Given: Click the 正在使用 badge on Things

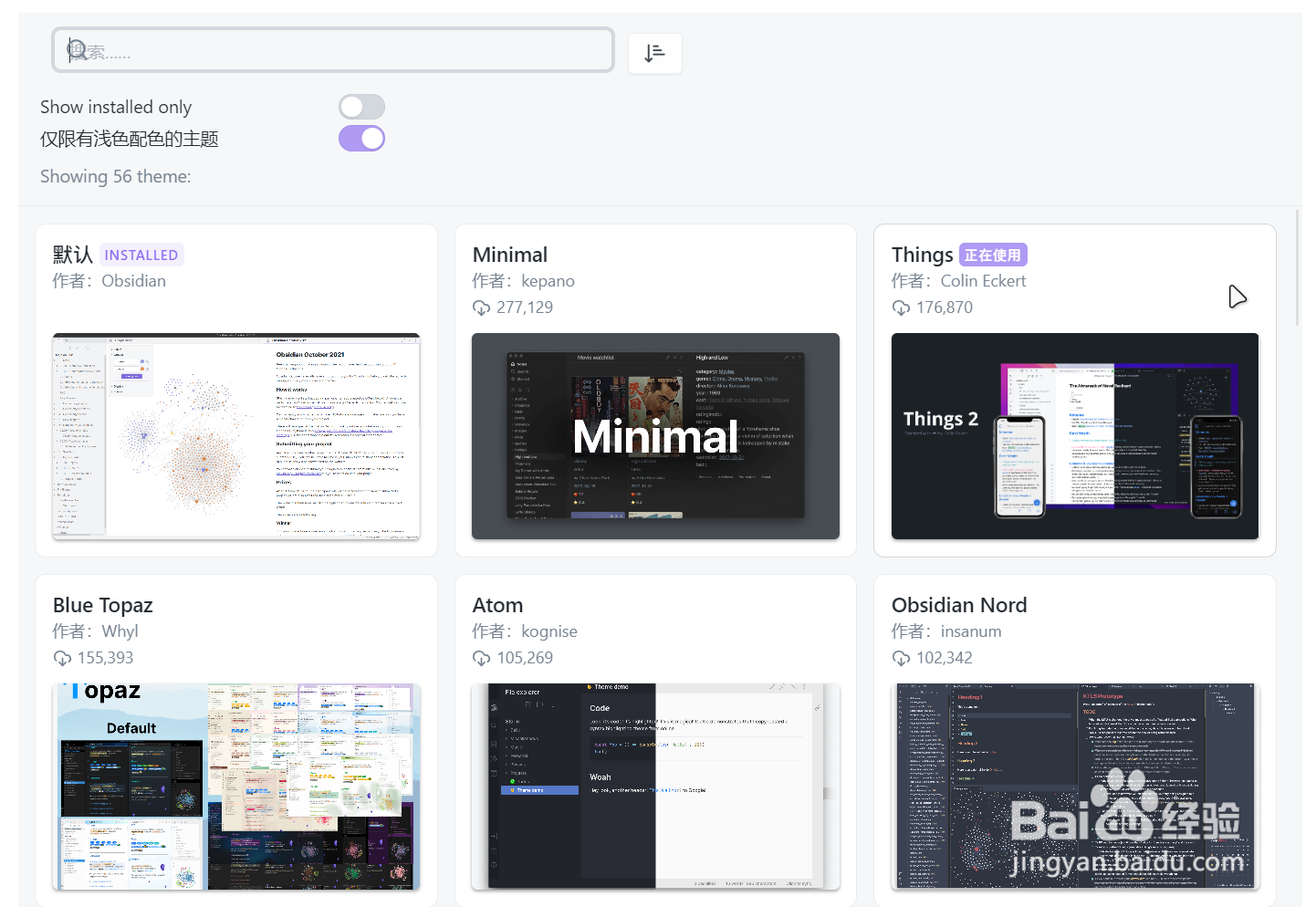Looking at the screenshot, I should click(993, 255).
